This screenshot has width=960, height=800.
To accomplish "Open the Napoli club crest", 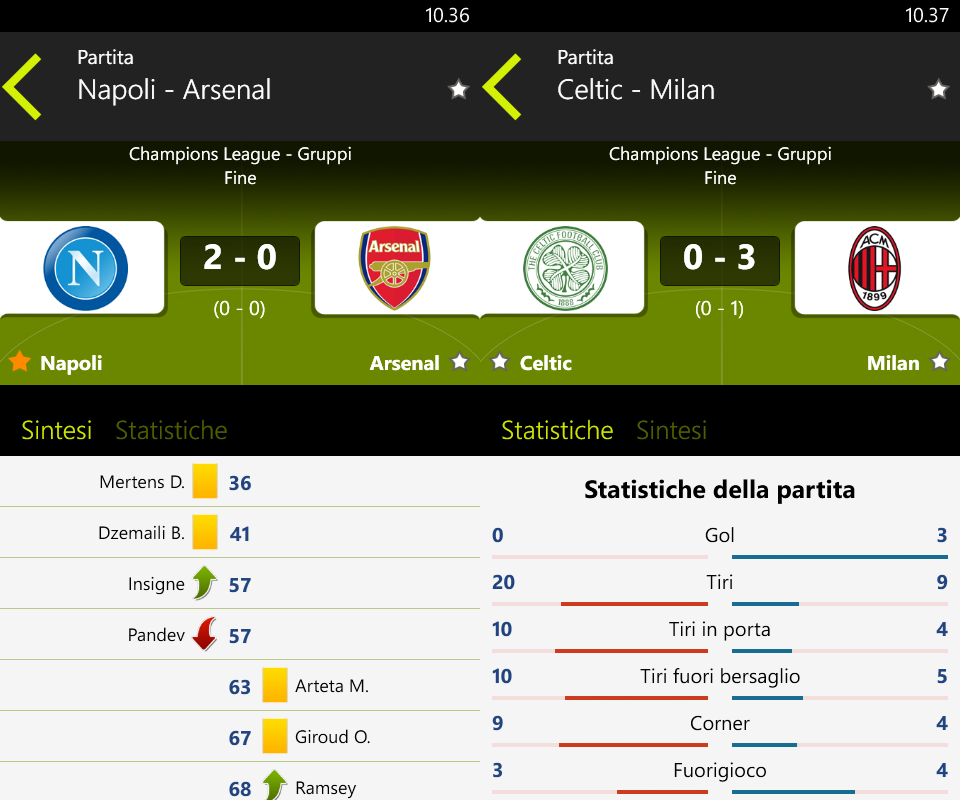I will tap(86, 268).
